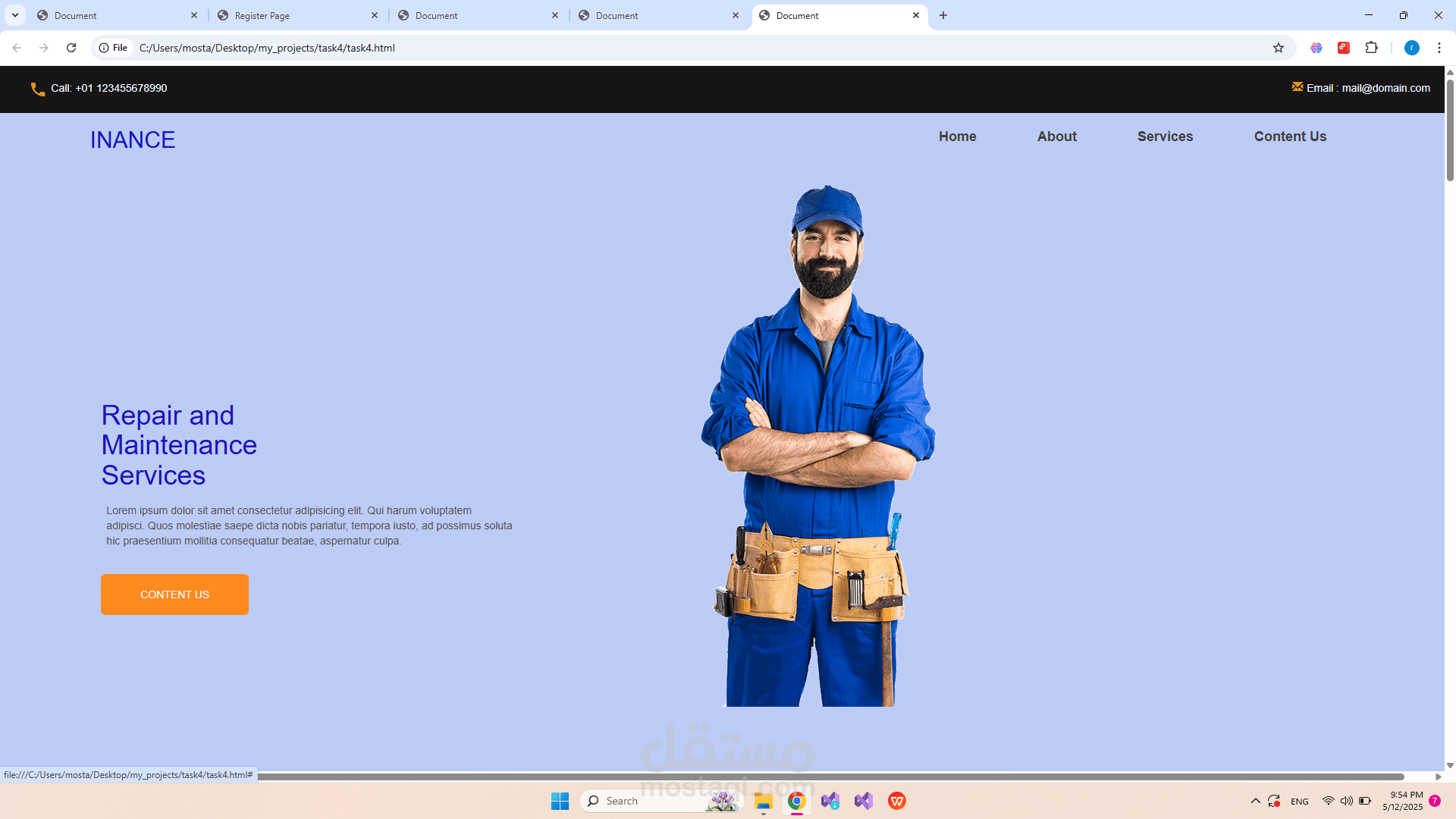Click the Wi-Fi tray icon
Image resolution: width=1456 pixels, height=819 pixels.
click(1329, 801)
